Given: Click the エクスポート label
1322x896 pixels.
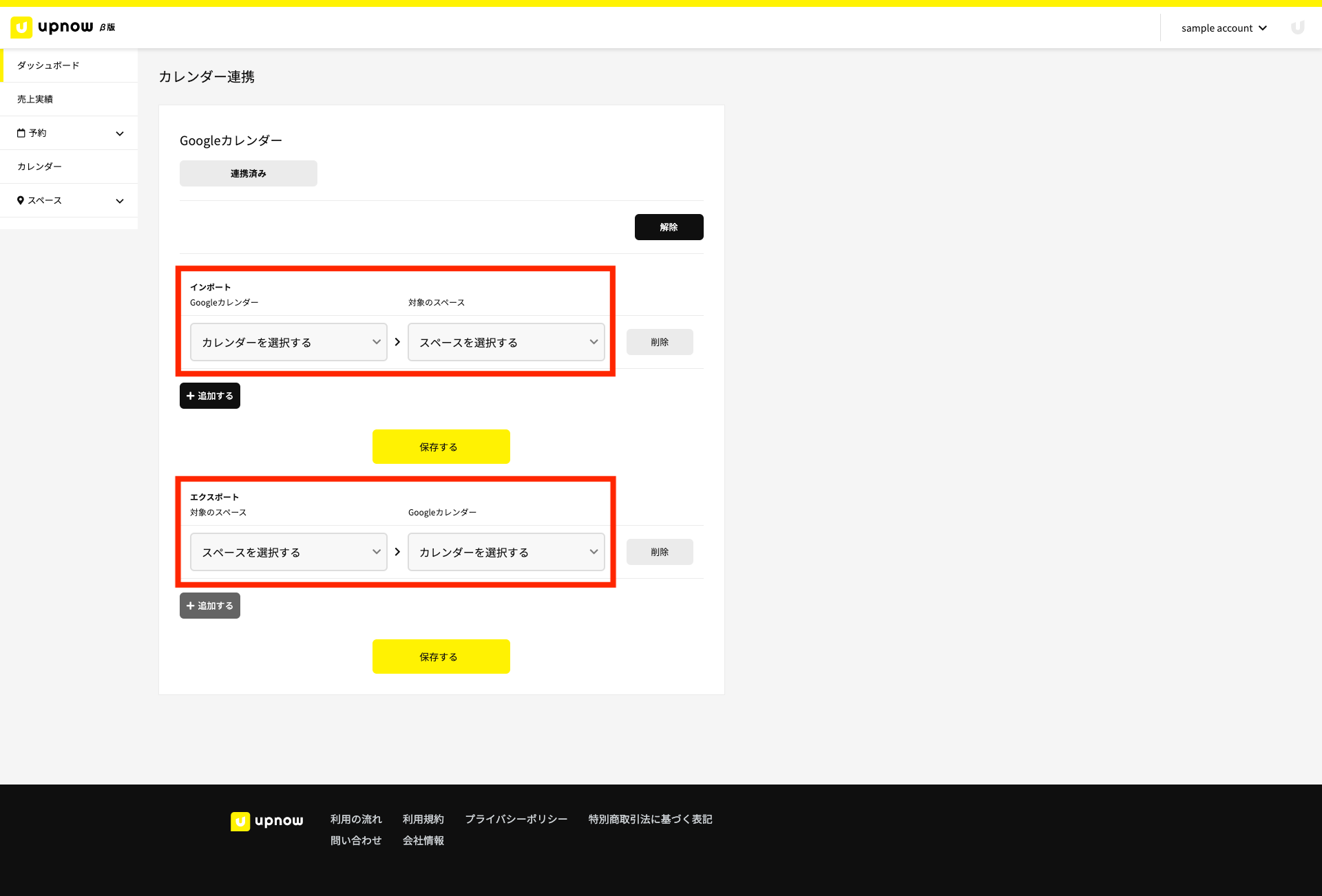Looking at the screenshot, I should pos(215,497).
